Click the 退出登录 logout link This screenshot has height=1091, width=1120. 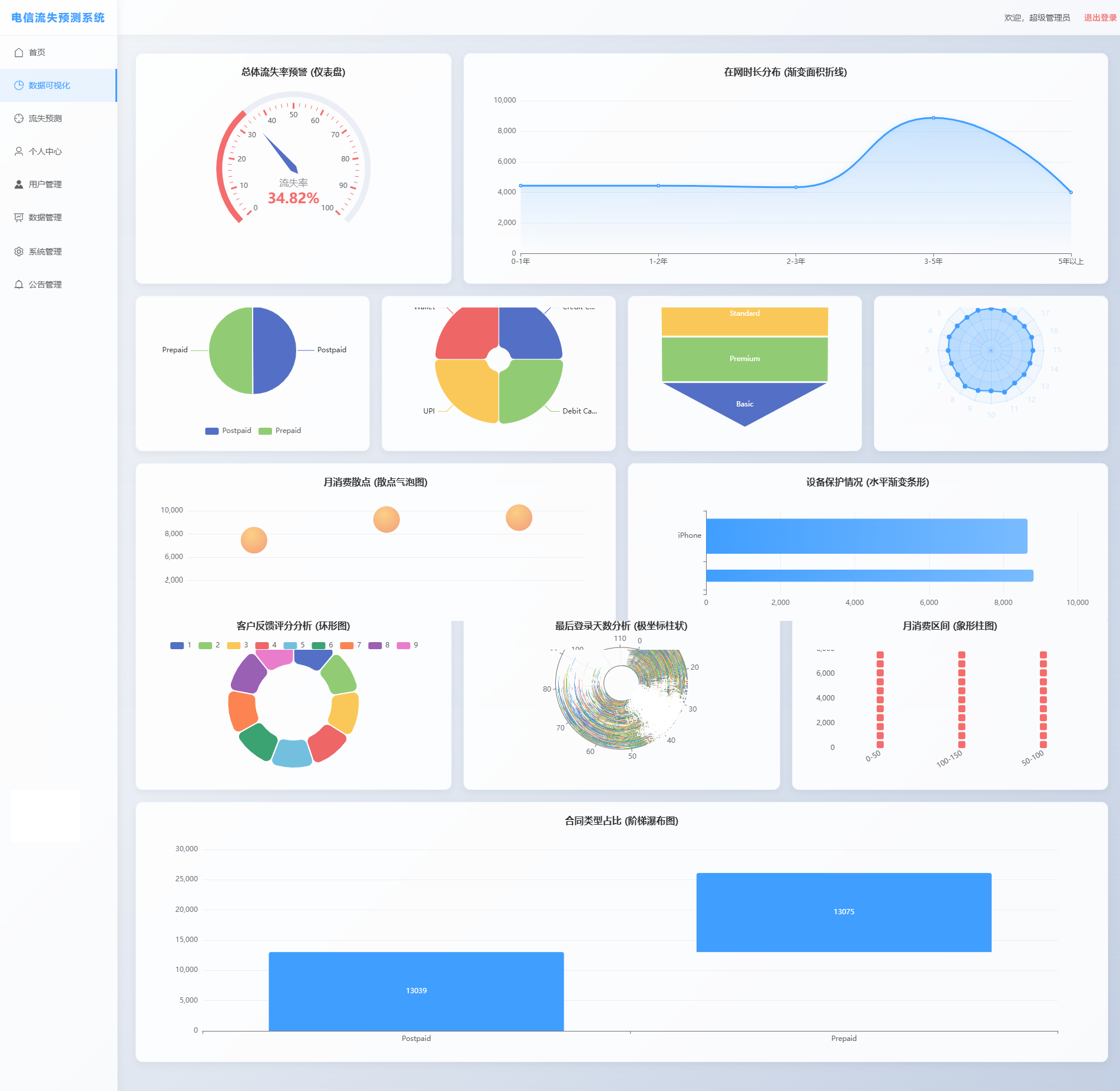pyautogui.click(x=1100, y=18)
